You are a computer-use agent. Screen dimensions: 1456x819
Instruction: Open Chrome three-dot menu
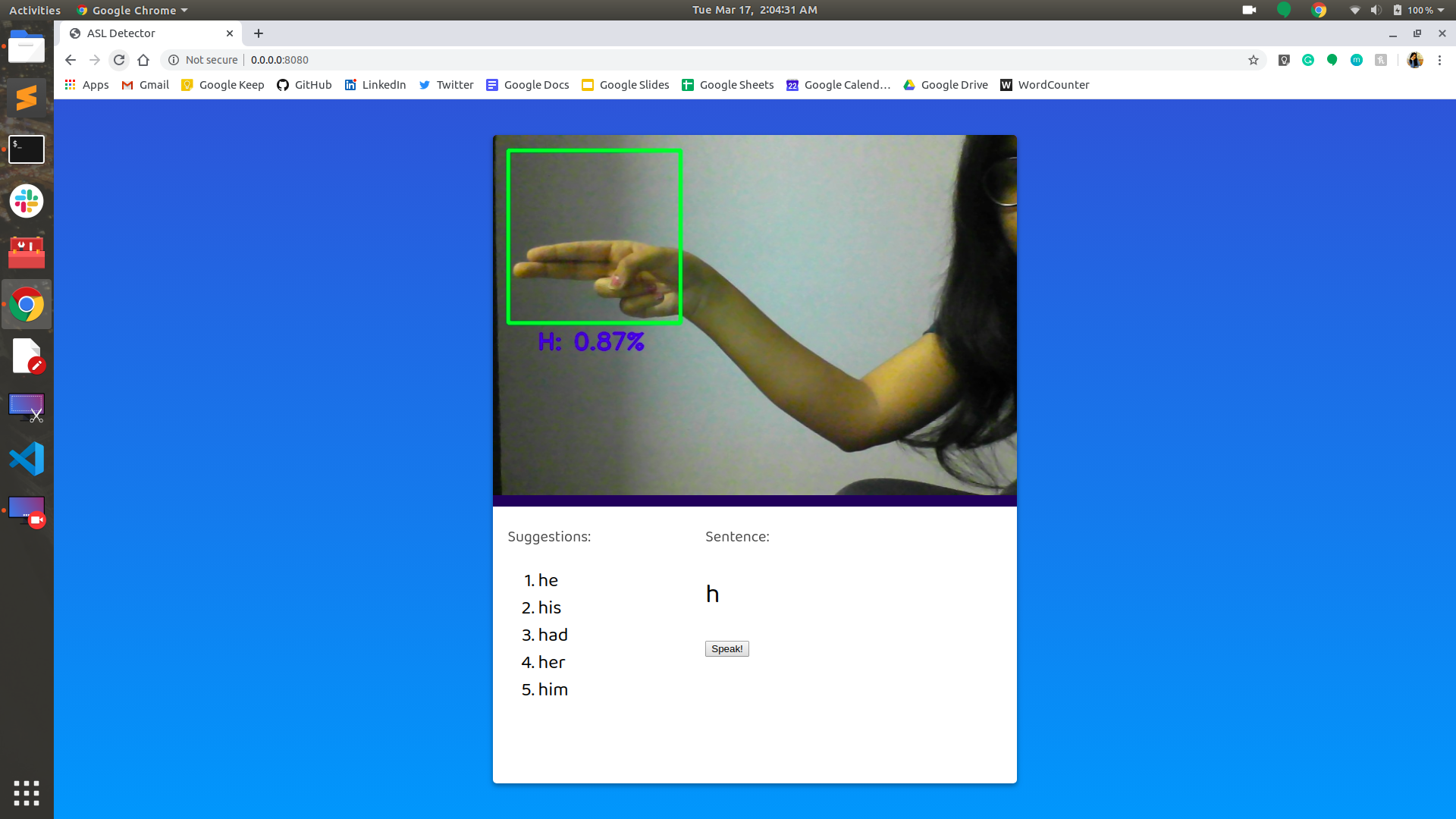pyautogui.click(x=1439, y=60)
